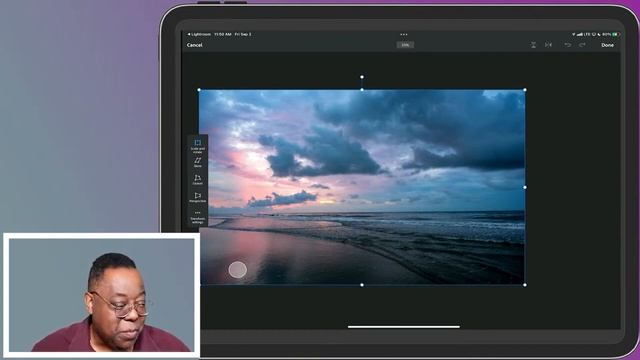Redo the transform step

coord(582,45)
